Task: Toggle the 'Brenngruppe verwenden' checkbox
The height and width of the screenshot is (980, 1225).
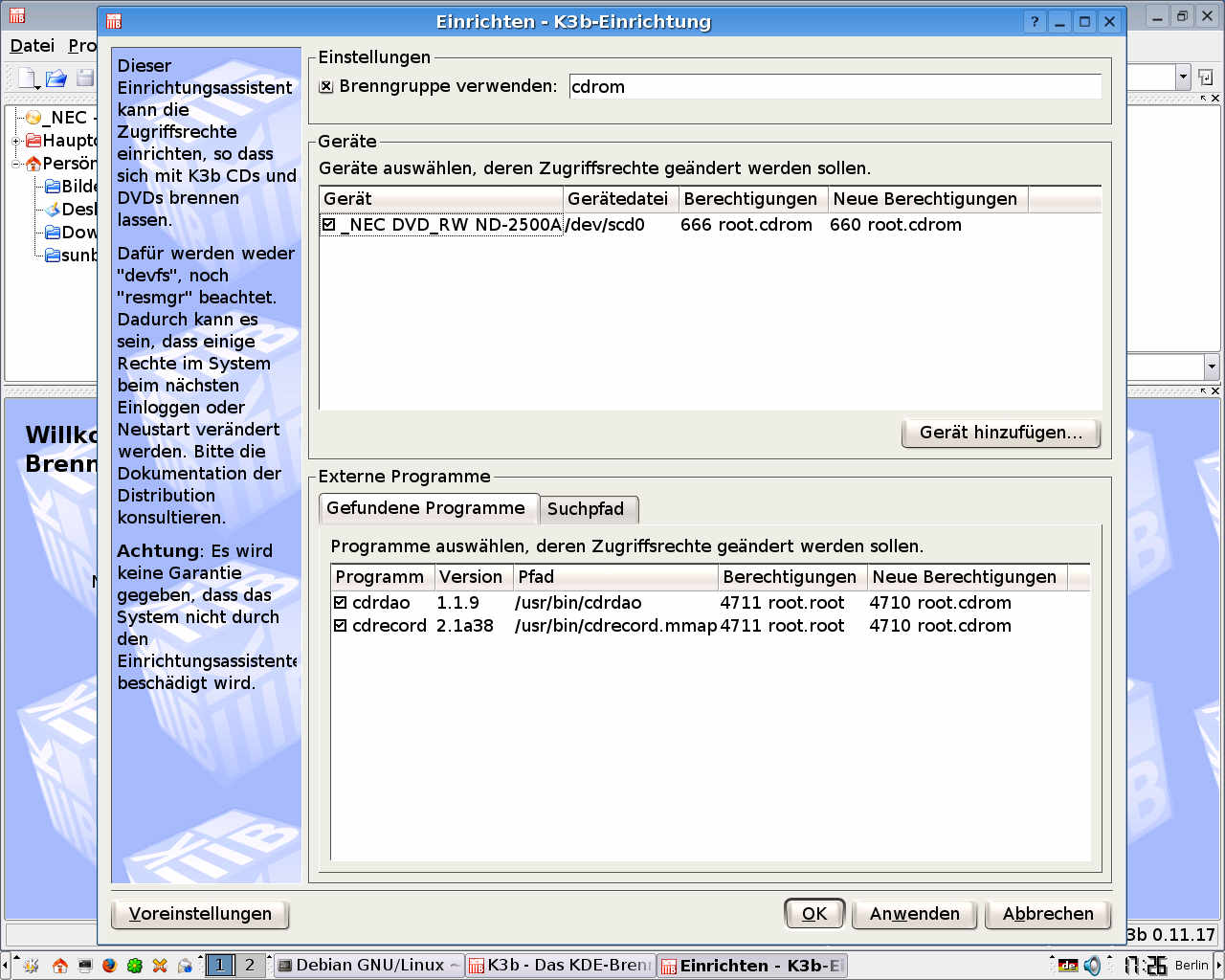Action: tap(326, 86)
